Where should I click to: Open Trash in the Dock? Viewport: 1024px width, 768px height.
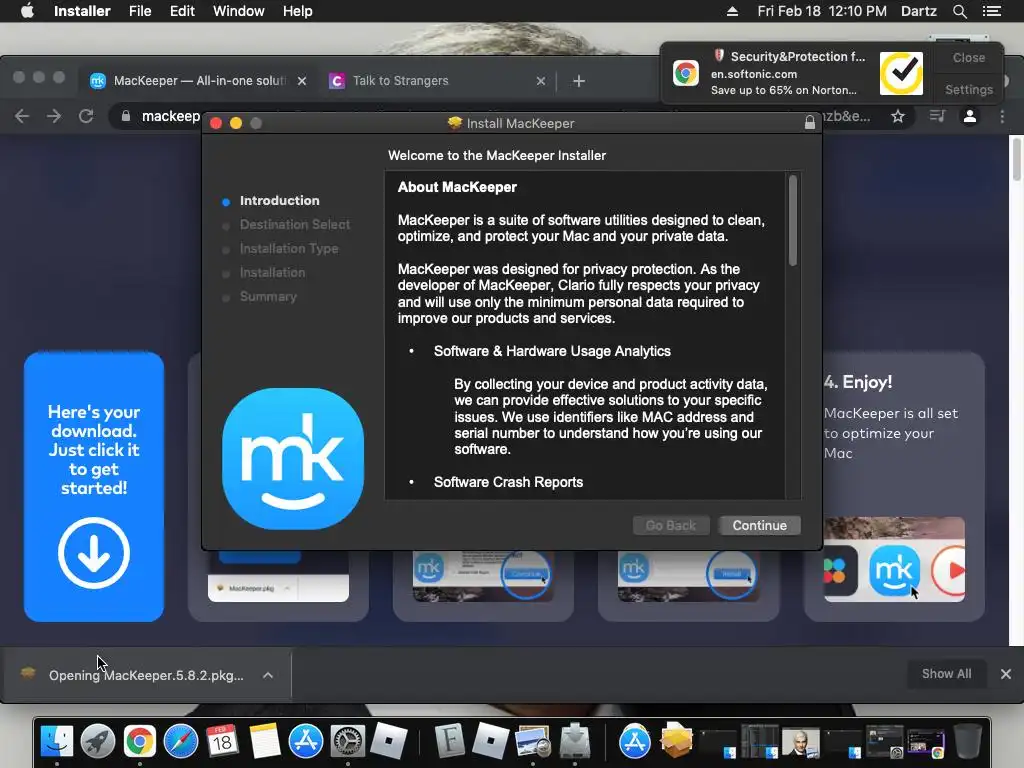coord(968,741)
